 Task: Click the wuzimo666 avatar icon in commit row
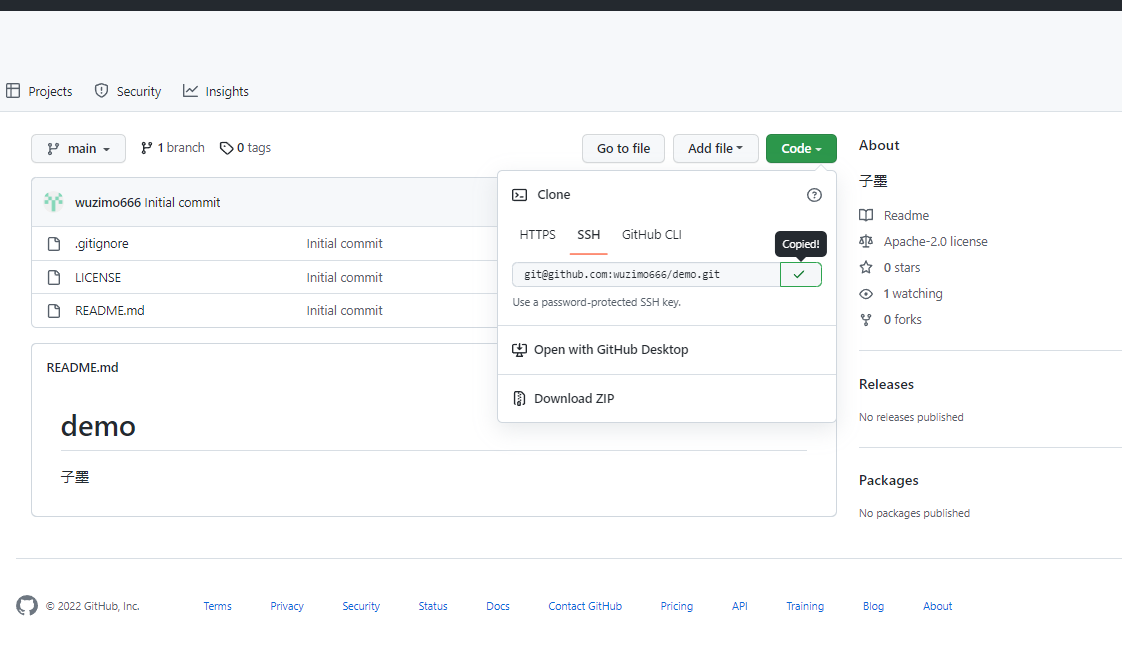pos(54,202)
